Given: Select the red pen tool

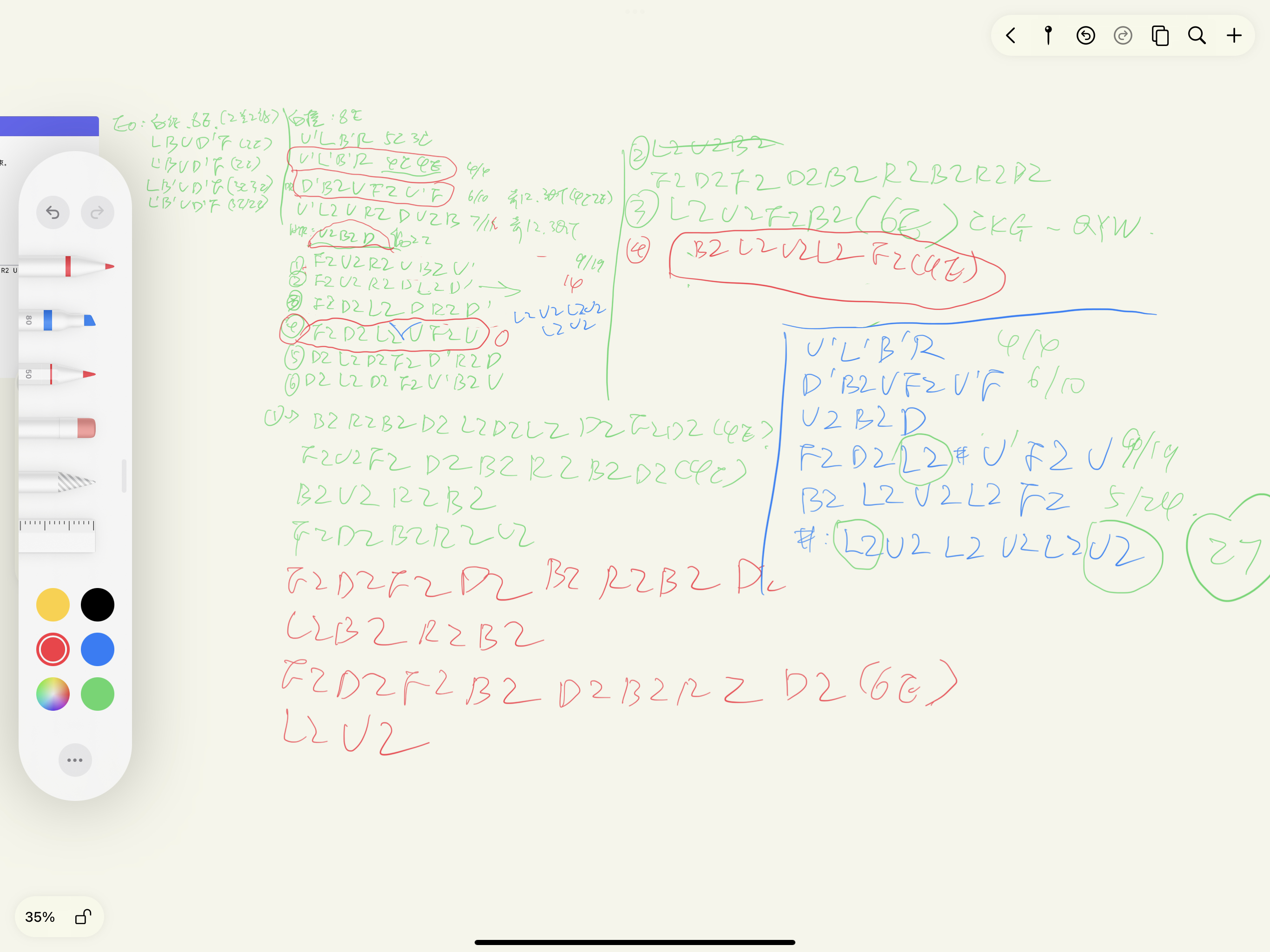Looking at the screenshot, I should [x=66, y=266].
